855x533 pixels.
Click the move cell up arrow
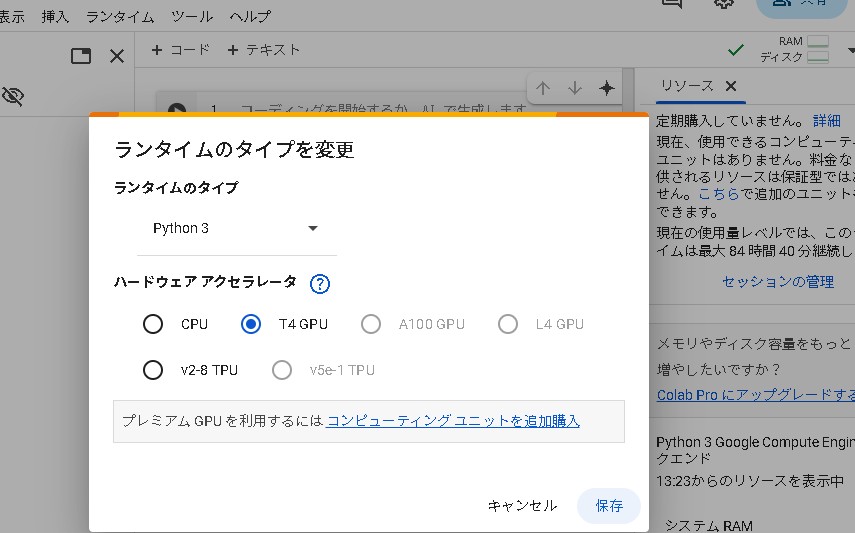pyautogui.click(x=543, y=88)
